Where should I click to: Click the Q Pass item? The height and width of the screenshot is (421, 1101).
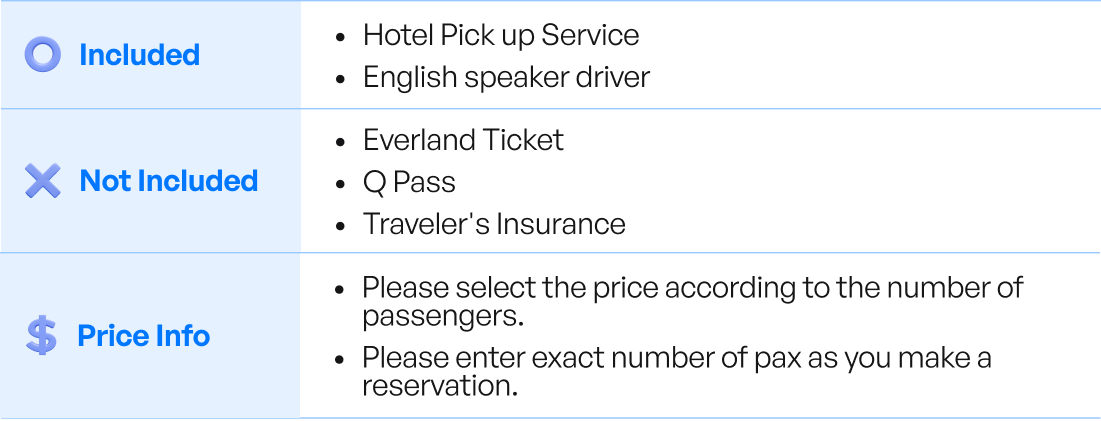coord(409,182)
